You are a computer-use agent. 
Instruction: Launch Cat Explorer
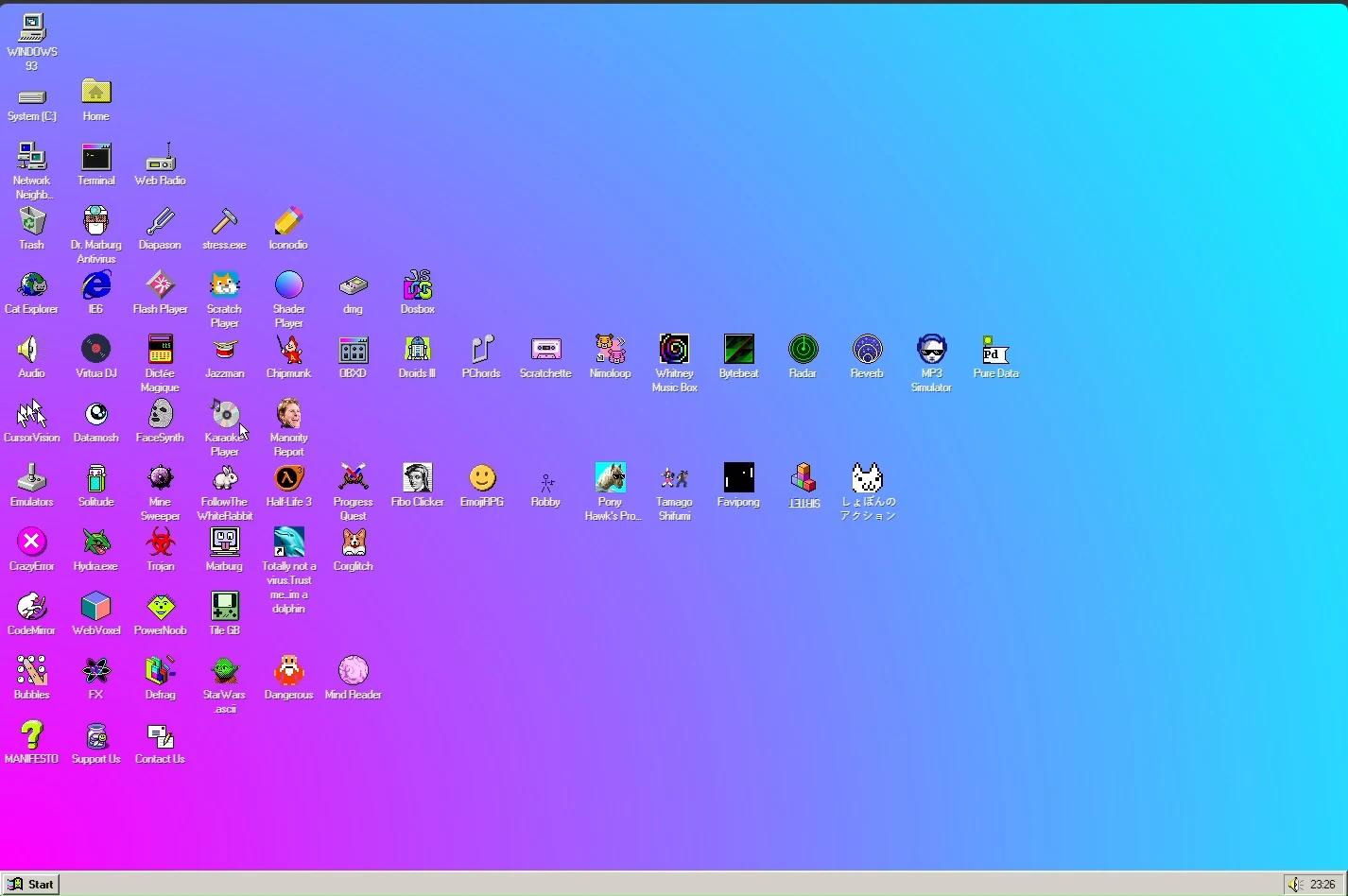pyautogui.click(x=31, y=285)
